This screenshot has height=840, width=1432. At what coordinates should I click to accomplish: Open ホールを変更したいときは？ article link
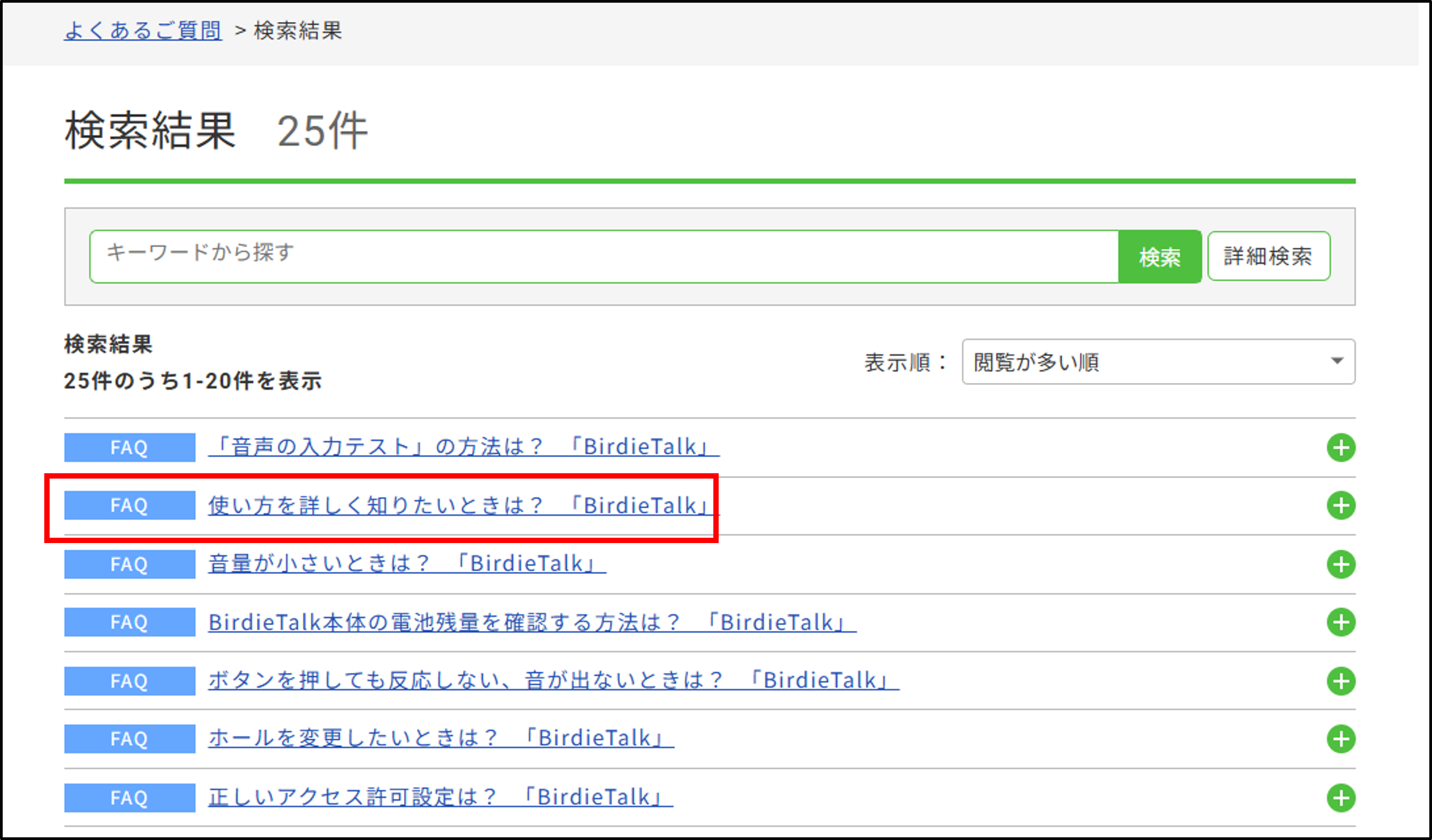pos(441,738)
